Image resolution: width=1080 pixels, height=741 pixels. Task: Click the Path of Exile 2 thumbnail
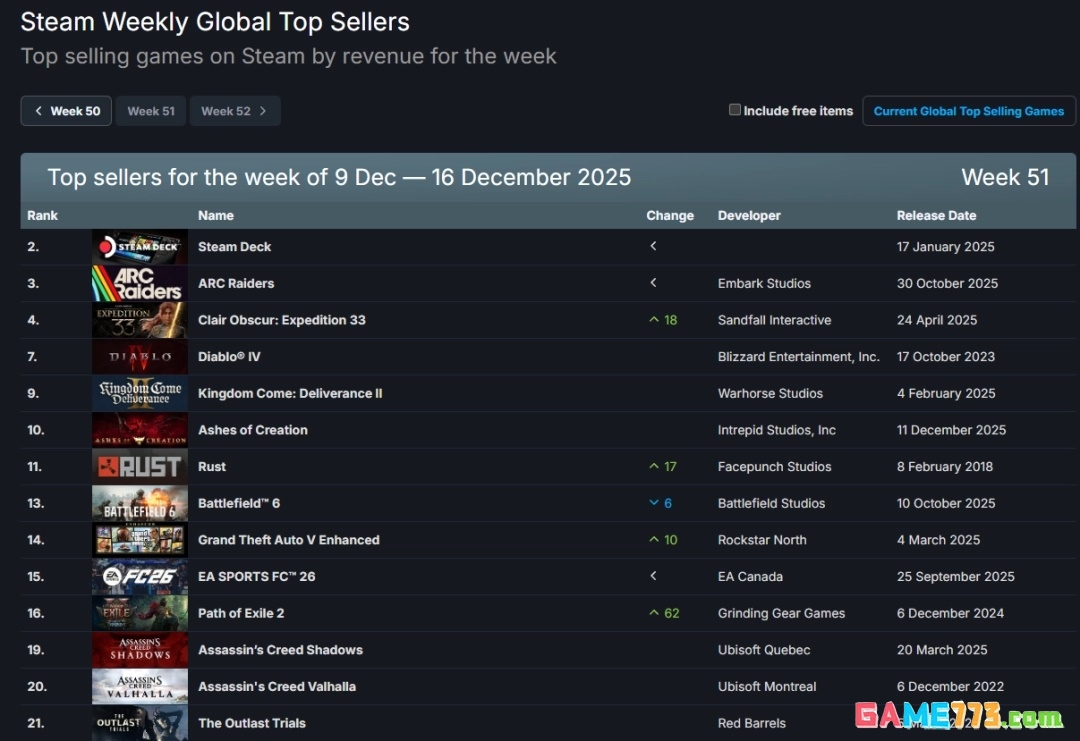pyautogui.click(x=139, y=614)
